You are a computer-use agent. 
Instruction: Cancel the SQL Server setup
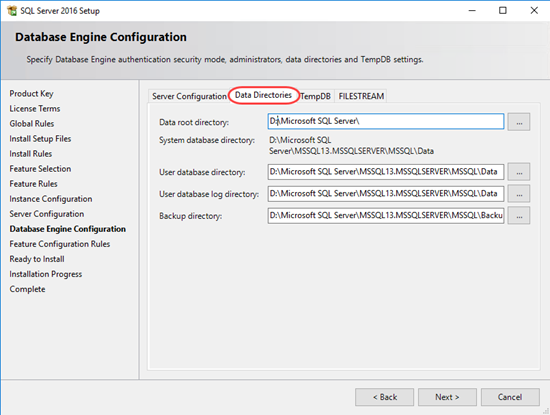(x=510, y=397)
